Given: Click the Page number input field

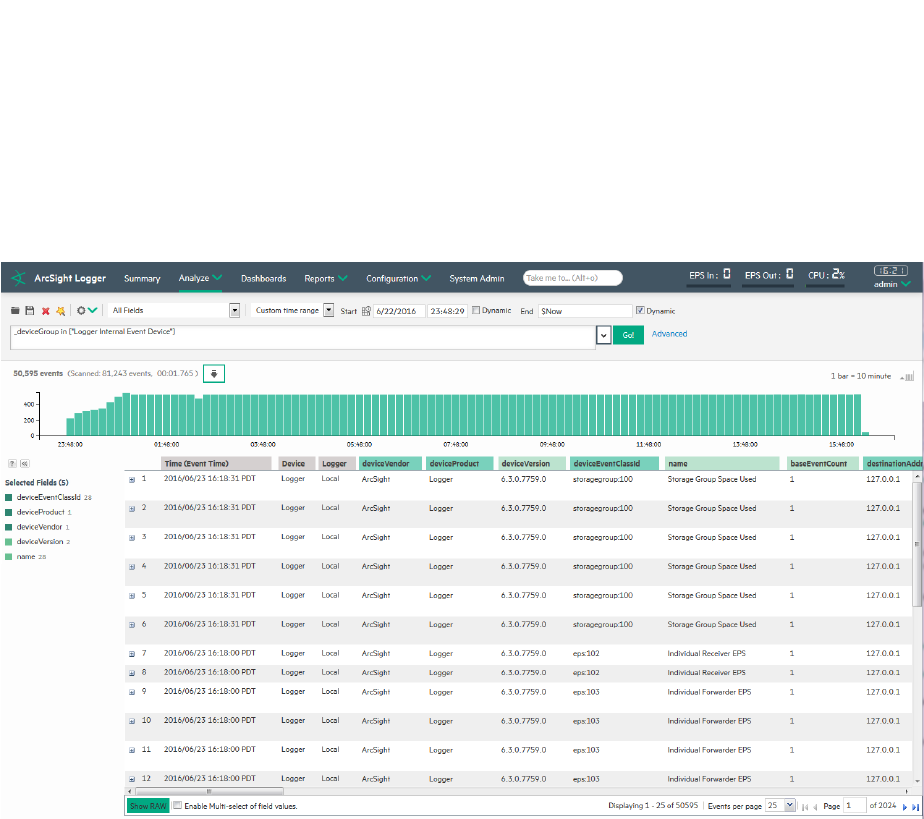Looking at the screenshot, I should click(x=854, y=805).
